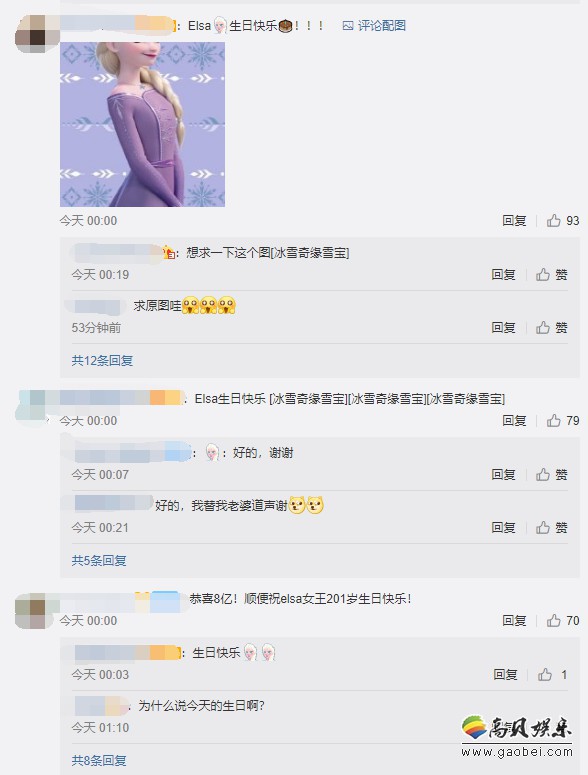Expand 共12条回复 thread
Viewport: 588px width, 775px height.
(102, 360)
